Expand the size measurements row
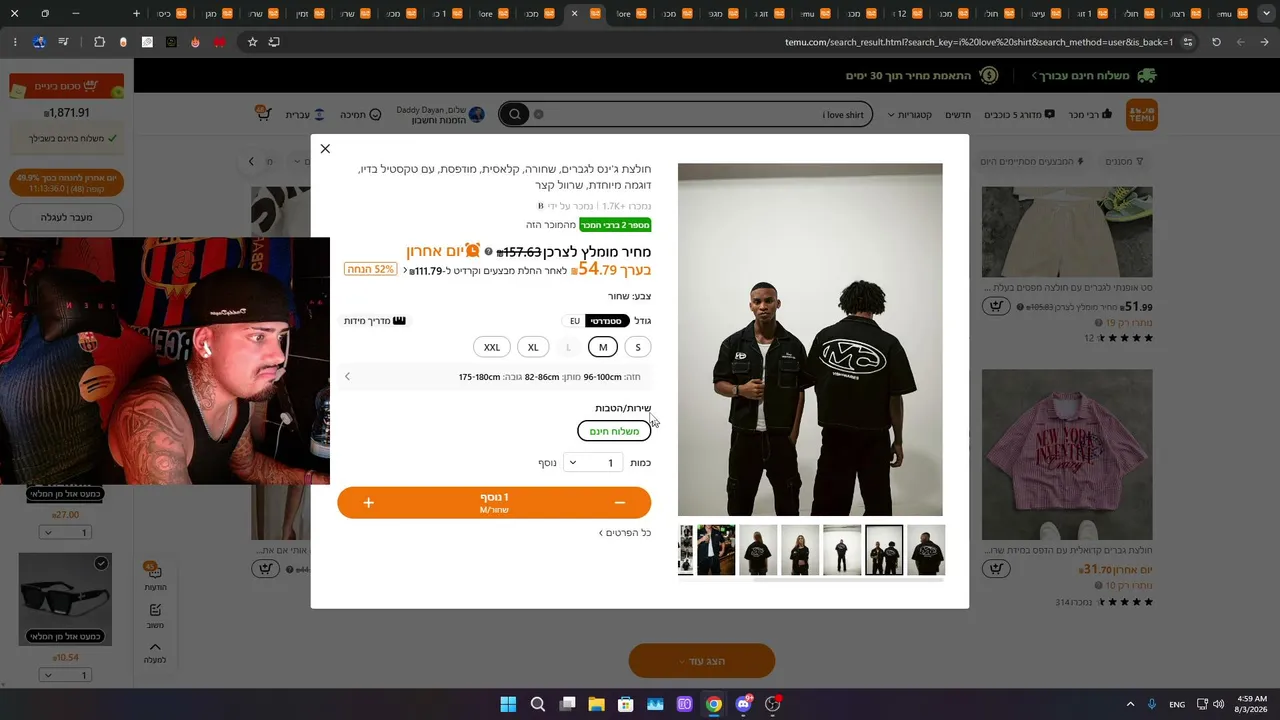 pyautogui.click(x=494, y=377)
